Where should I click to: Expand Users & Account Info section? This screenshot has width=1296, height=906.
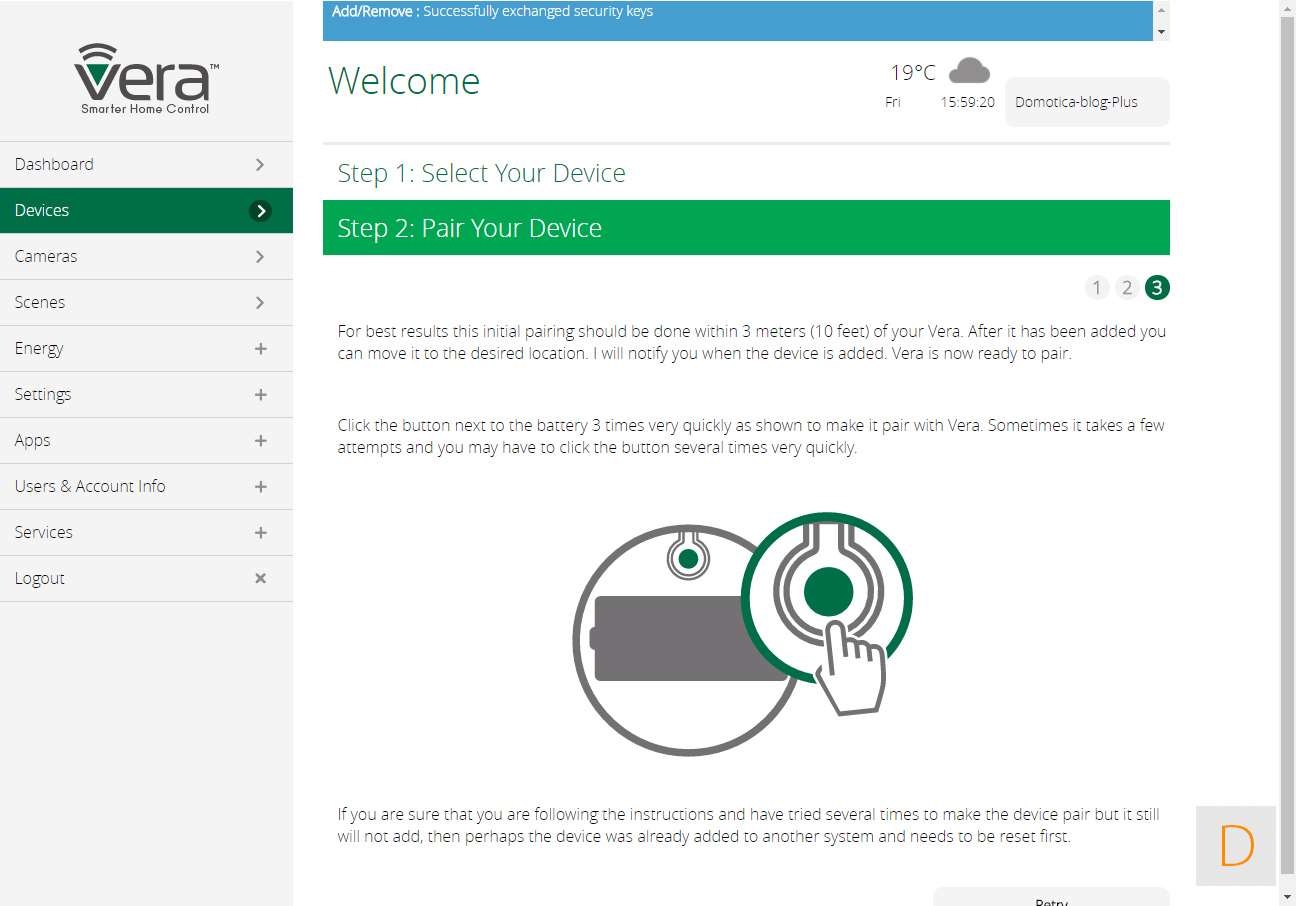[260, 486]
